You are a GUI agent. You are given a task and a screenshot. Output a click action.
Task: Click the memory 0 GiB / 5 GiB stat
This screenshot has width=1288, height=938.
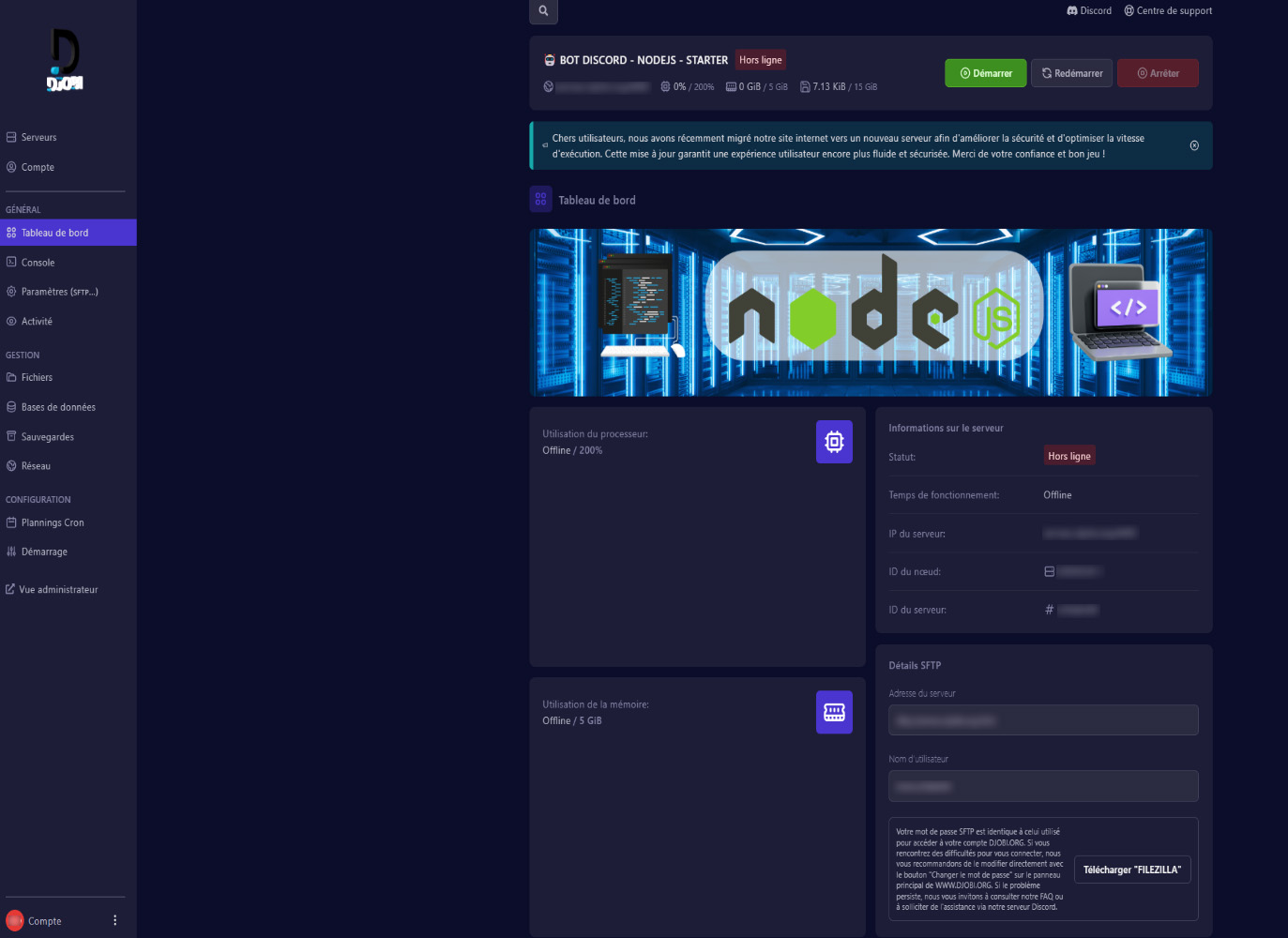(x=757, y=86)
